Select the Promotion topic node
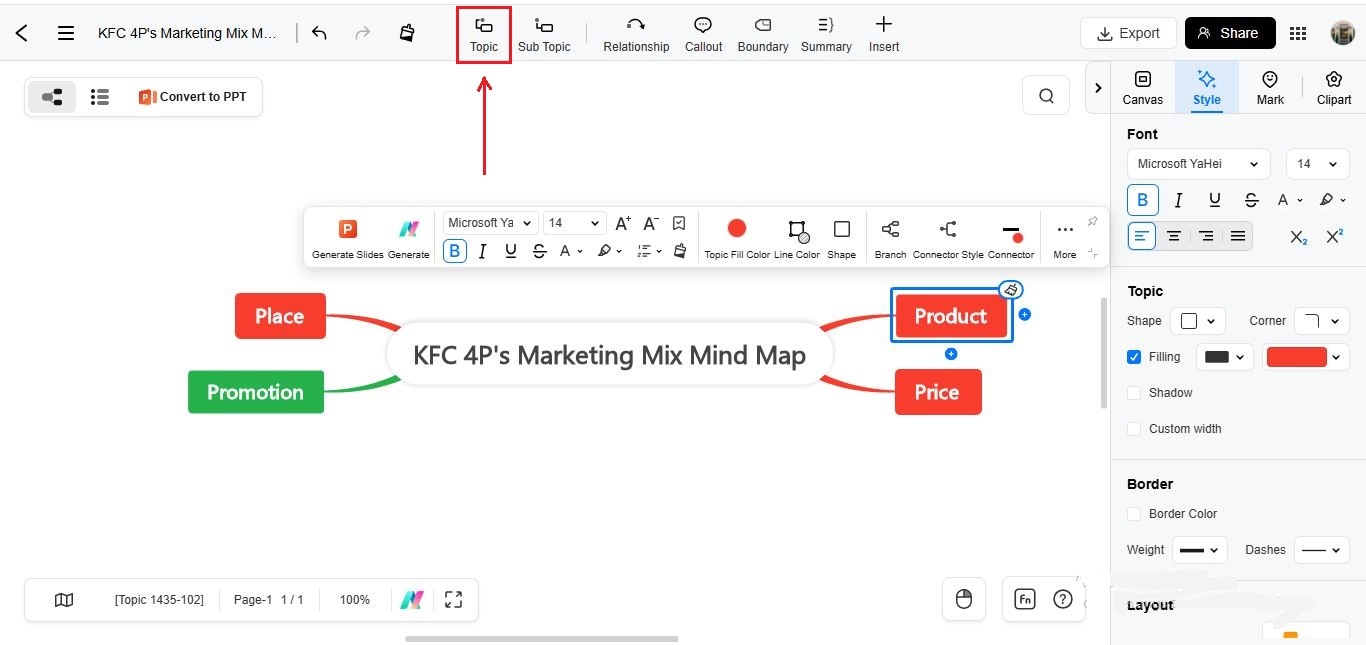Screen dimensions: 1366x645 pos(256,392)
